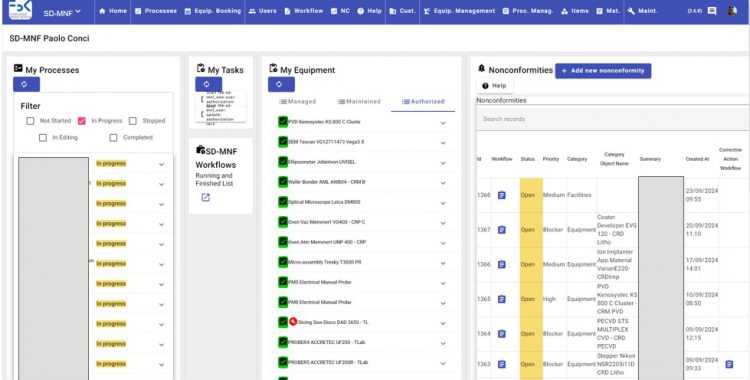Click green check icon for SEM Tescan Vega3
The height and width of the screenshot is (380, 750).
point(283,142)
